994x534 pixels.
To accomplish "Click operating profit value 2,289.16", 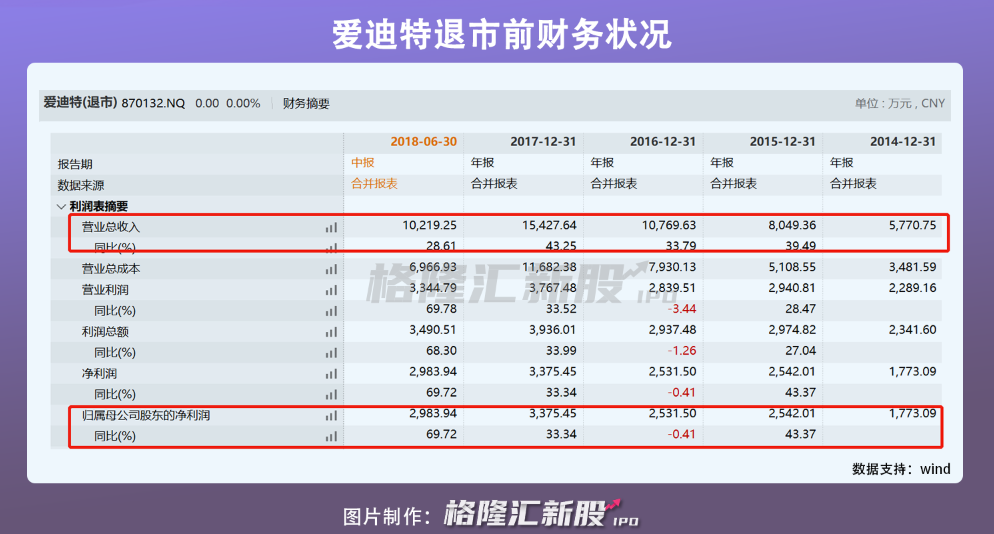I will pos(912,289).
